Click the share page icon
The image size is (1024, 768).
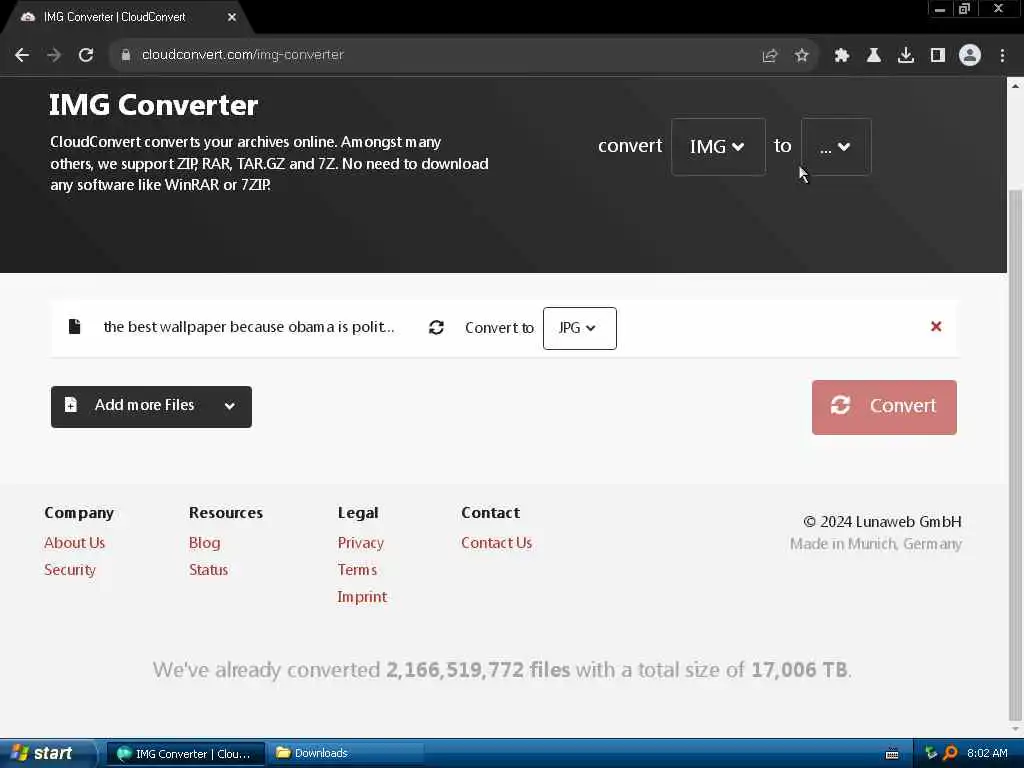pyautogui.click(x=770, y=56)
